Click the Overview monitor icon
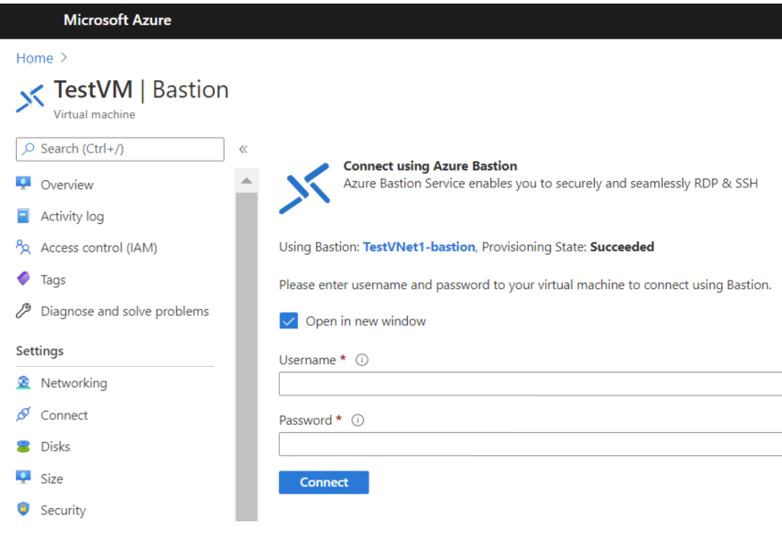The image size is (782, 549). click(24, 184)
